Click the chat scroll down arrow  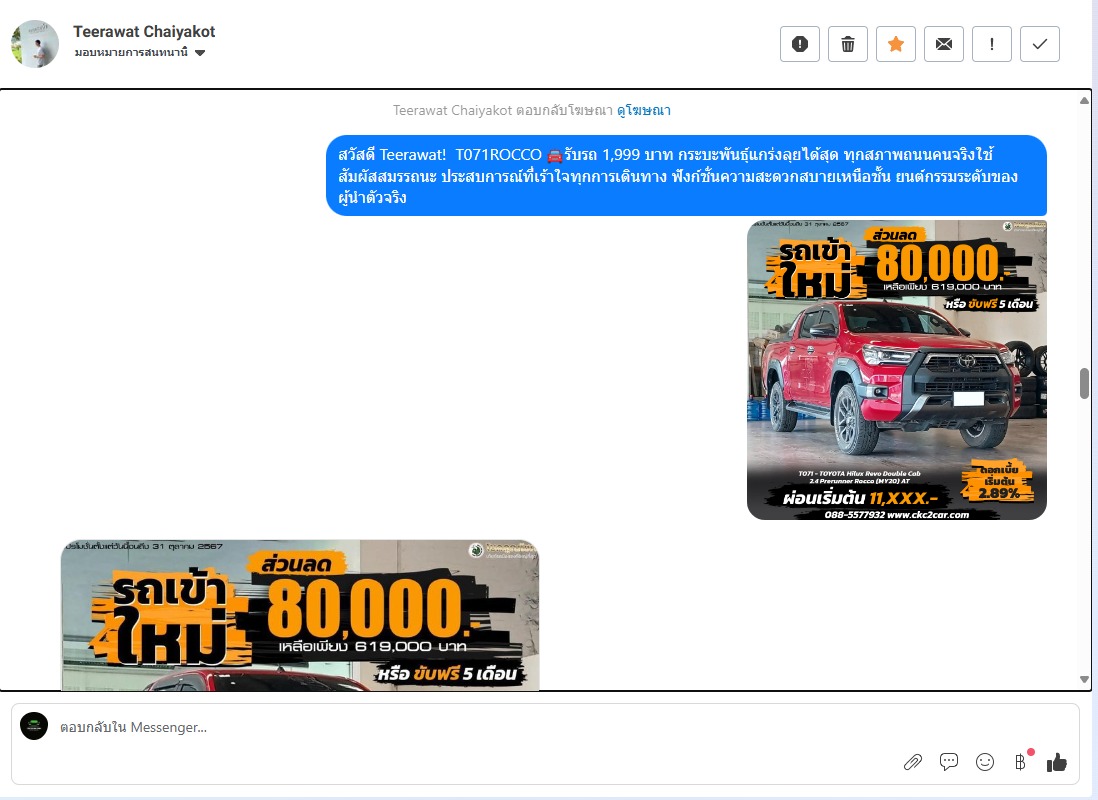(x=1084, y=679)
